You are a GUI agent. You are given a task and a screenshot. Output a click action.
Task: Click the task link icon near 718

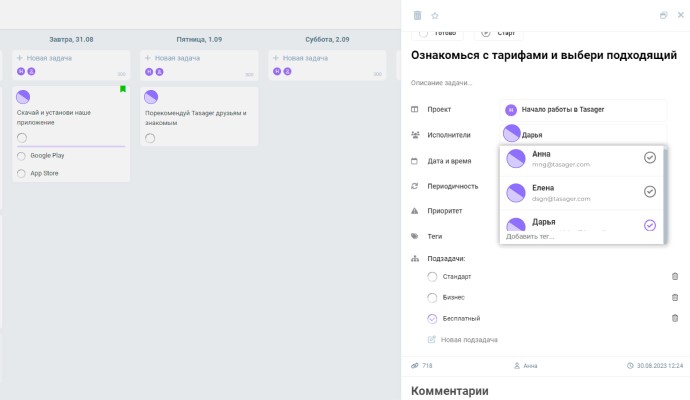415,366
